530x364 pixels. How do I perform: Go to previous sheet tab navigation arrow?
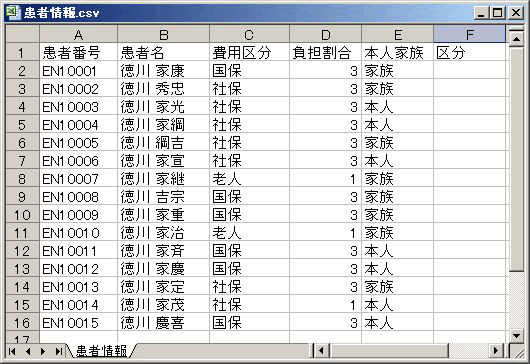point(28,351)
